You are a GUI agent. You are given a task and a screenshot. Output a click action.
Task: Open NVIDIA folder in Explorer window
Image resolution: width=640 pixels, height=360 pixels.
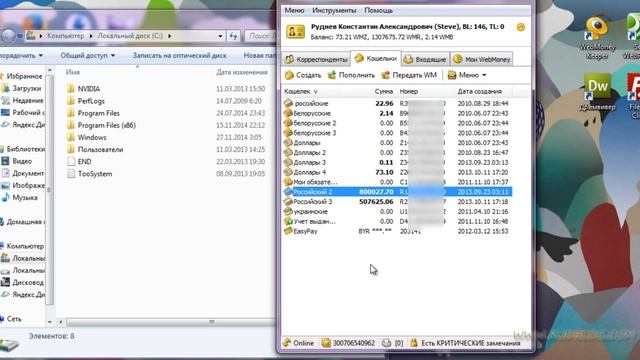pos(84,89)
